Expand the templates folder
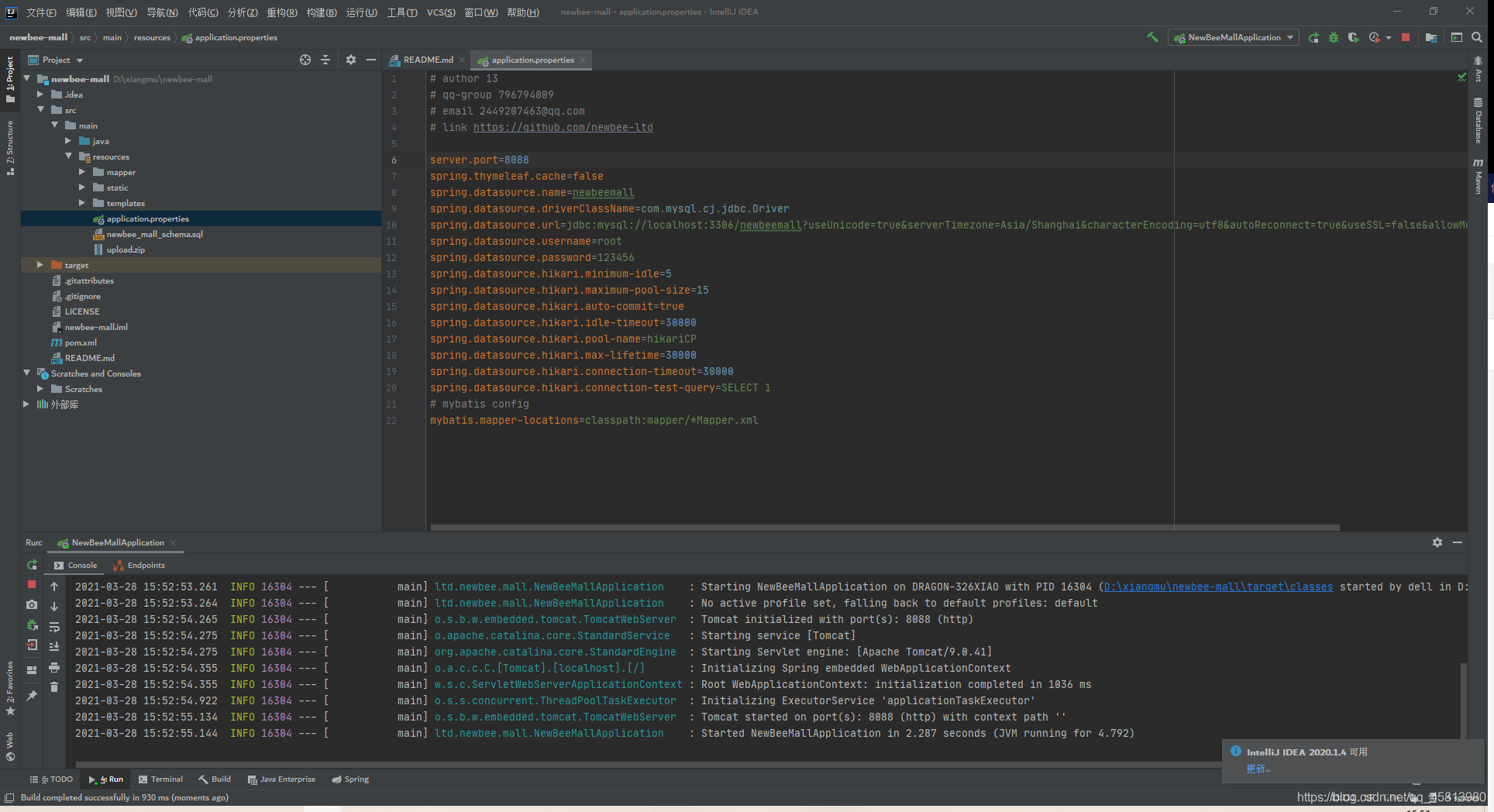The height and width of the screenshot is (812, 1494). 82,203
